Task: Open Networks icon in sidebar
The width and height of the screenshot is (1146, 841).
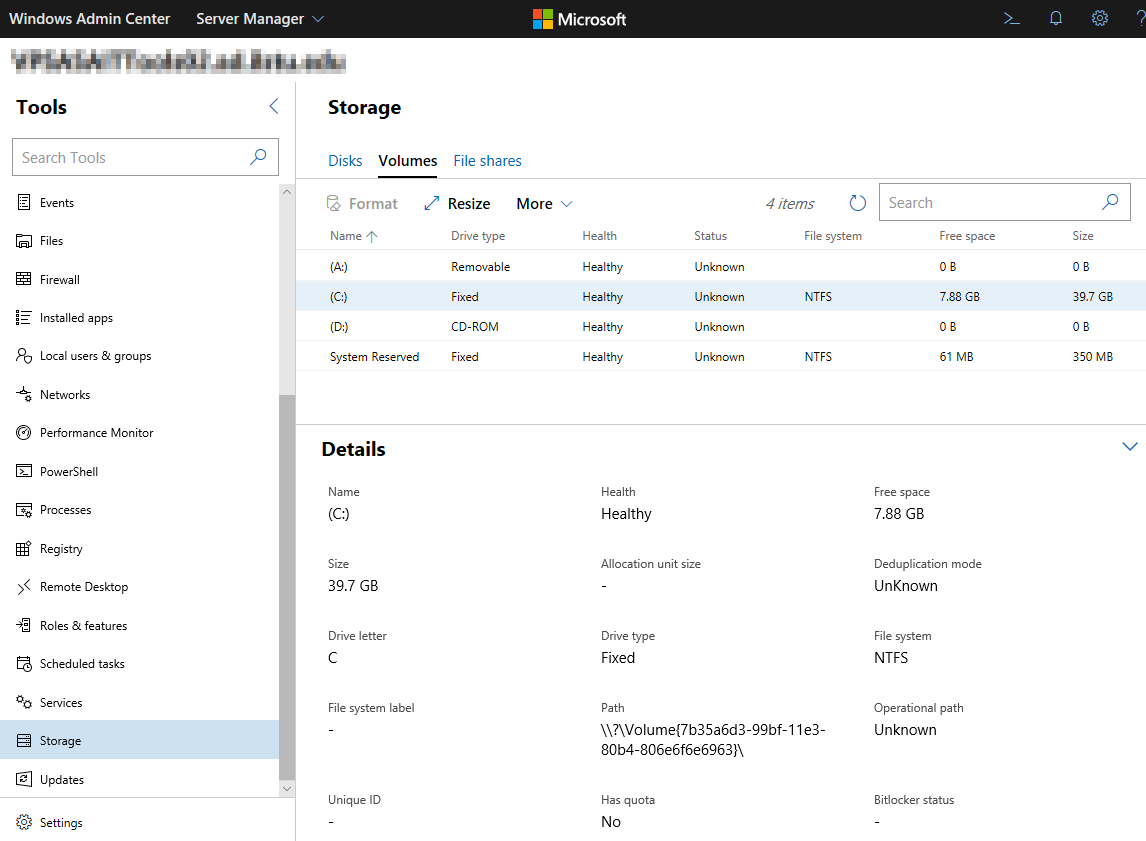Action: (24, 395)
